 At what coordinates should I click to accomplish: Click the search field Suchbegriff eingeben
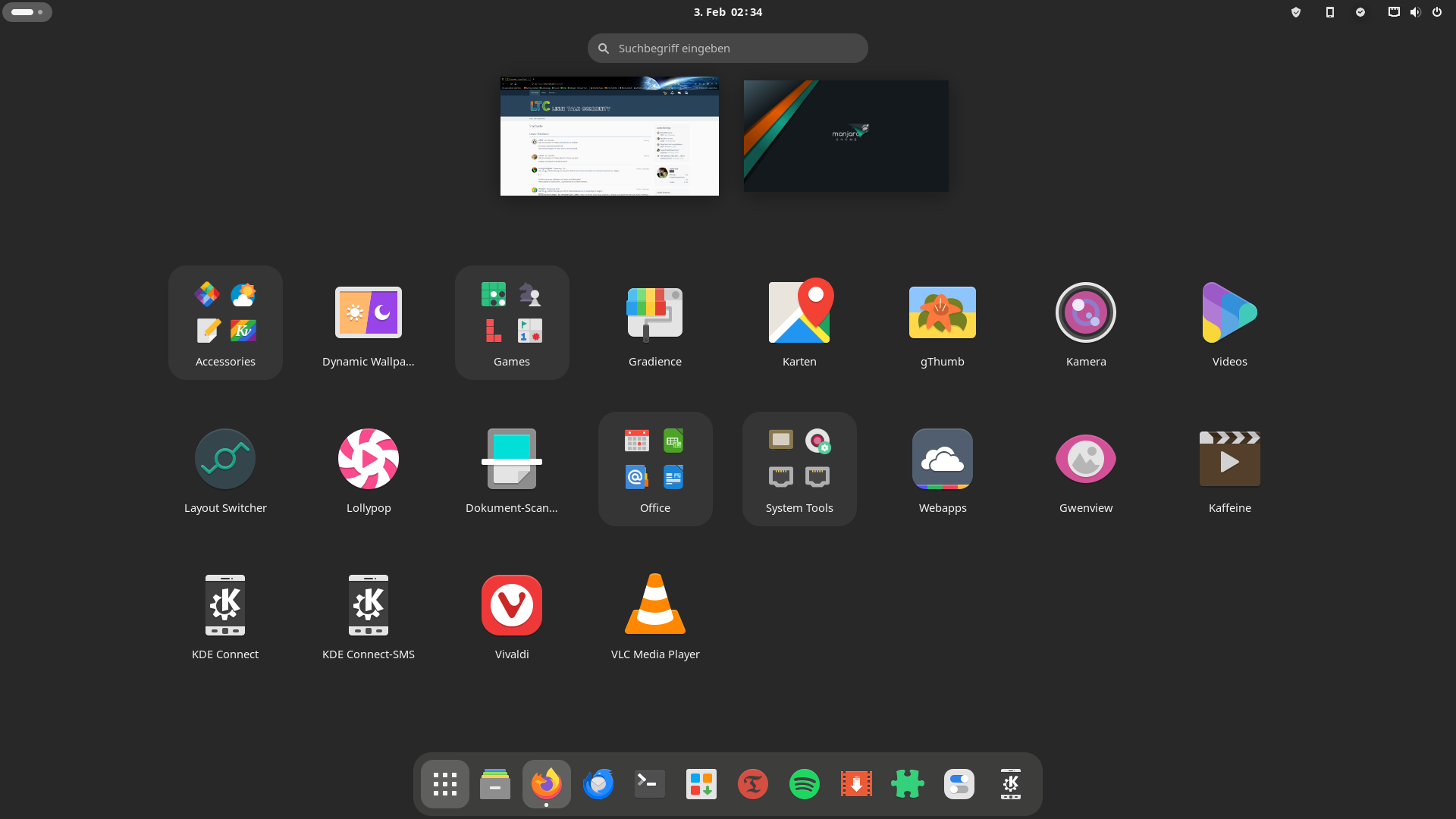click(727, 49)
